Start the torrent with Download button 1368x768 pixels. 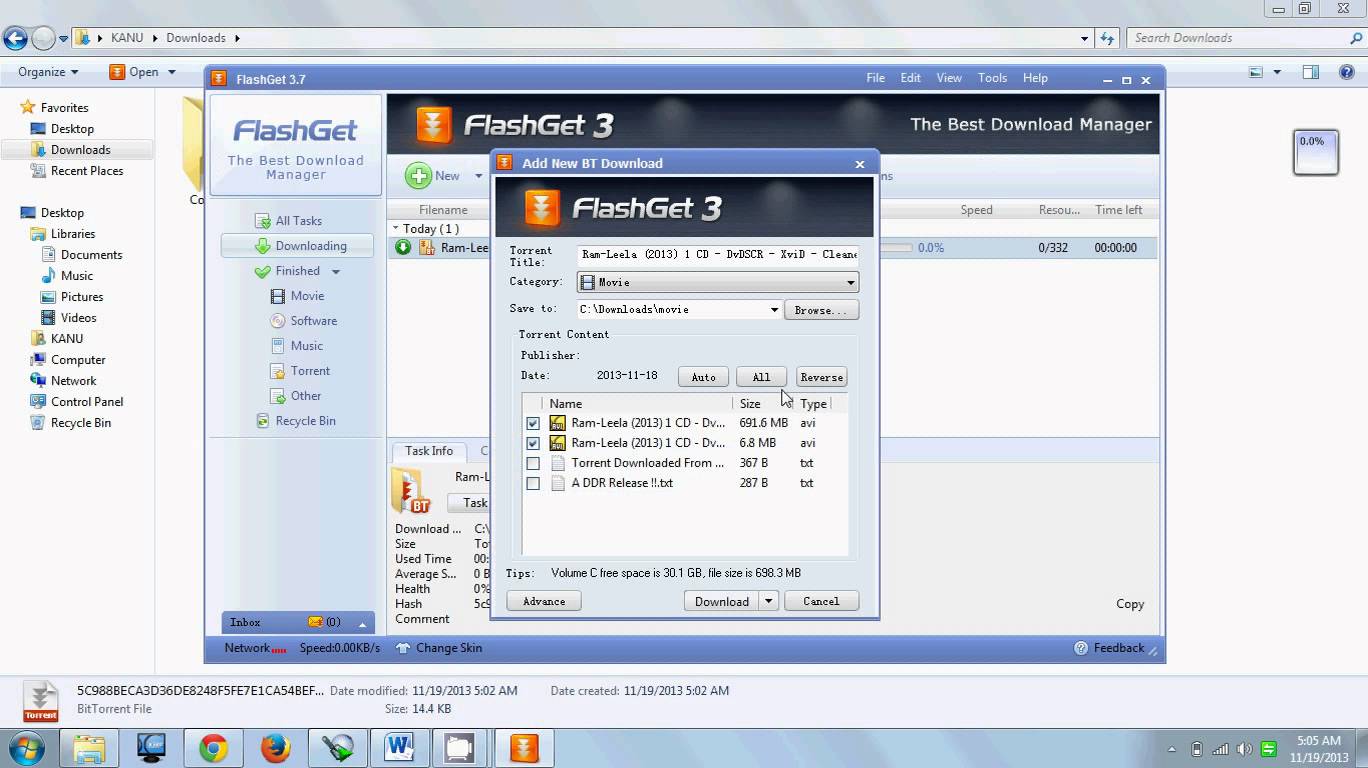[x=722, y=601]
